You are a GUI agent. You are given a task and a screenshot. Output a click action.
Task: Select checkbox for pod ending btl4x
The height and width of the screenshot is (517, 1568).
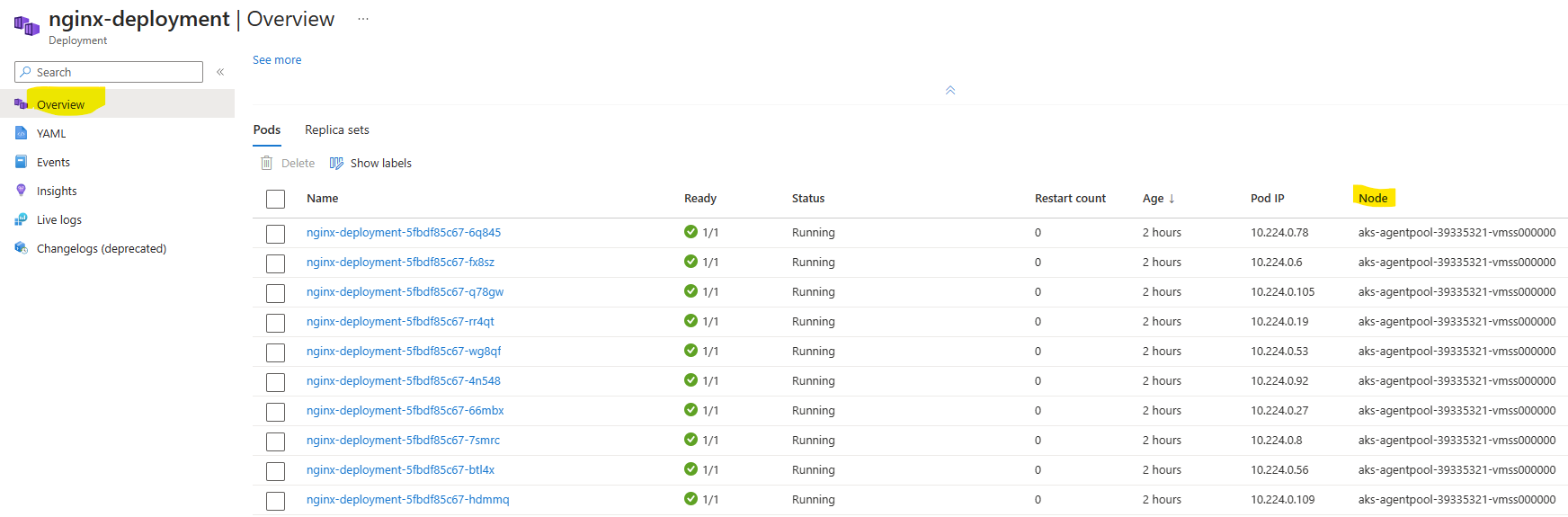click(276, 471)
